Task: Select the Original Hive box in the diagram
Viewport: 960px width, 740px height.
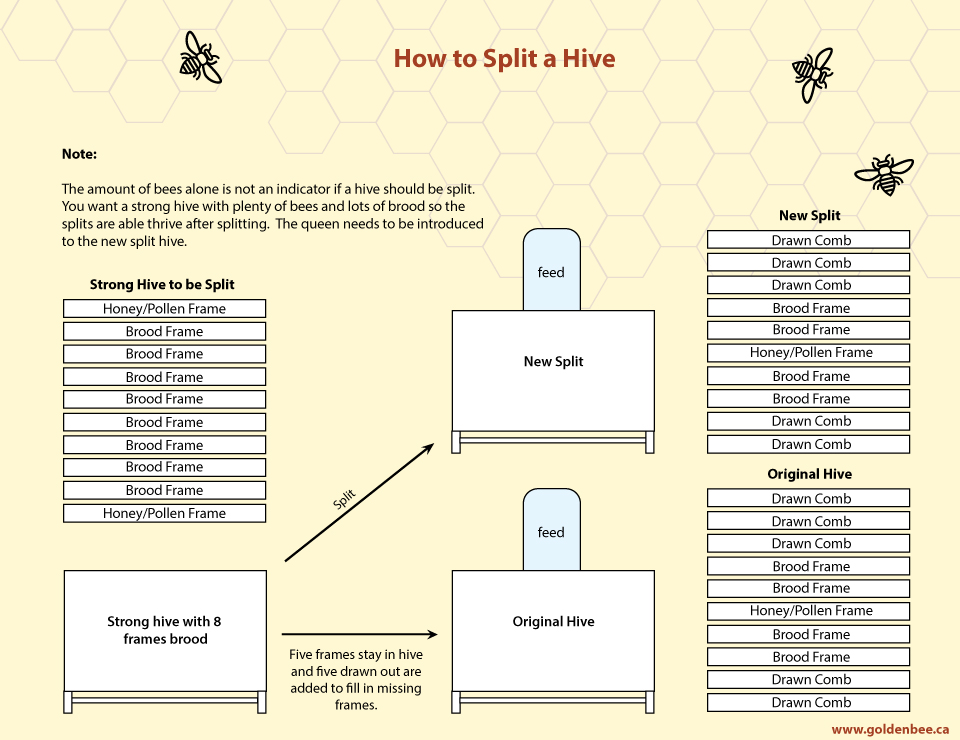Action: (x=553, y=631)
